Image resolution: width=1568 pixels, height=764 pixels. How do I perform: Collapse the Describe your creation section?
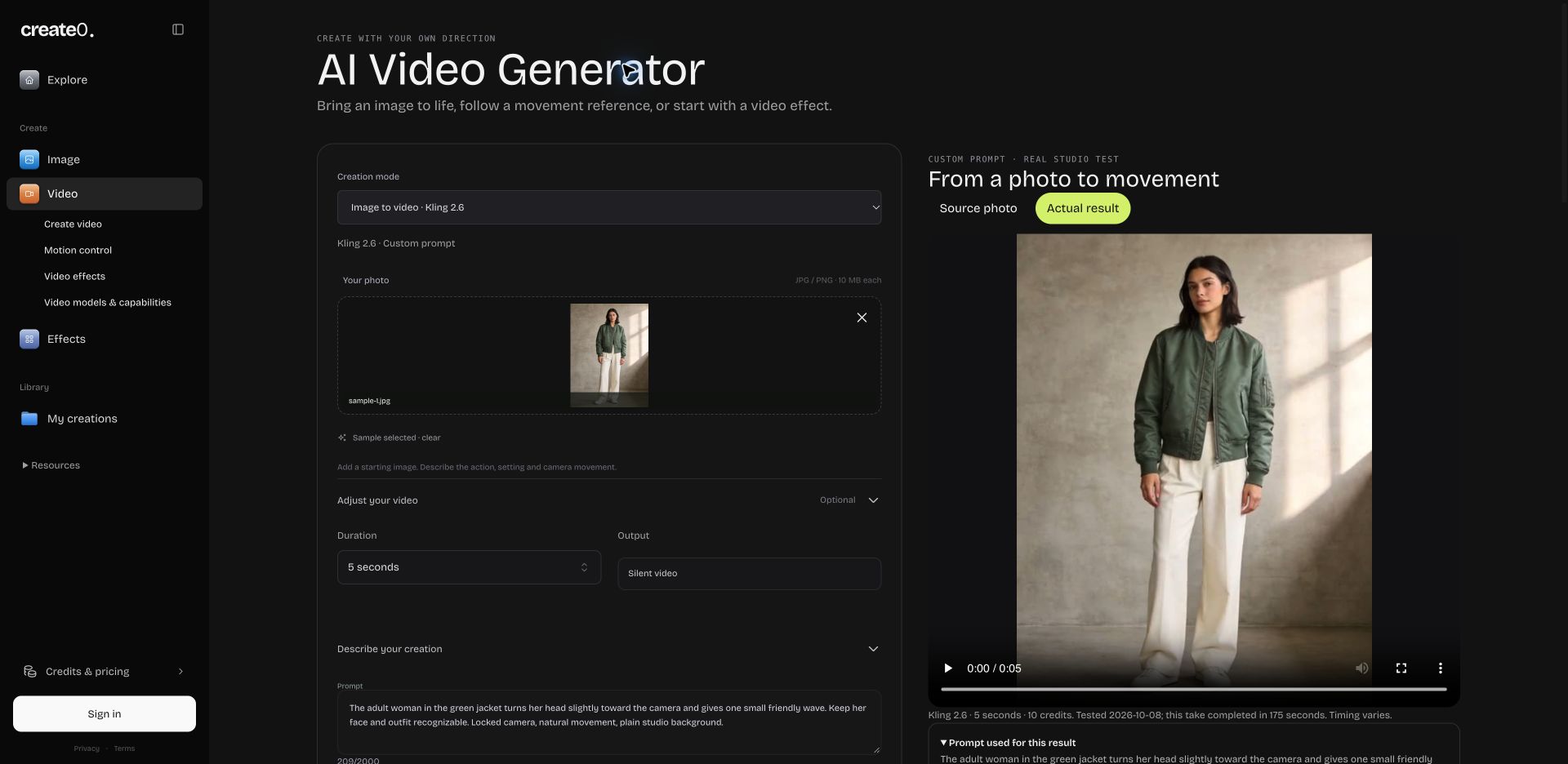click(873, 649)
